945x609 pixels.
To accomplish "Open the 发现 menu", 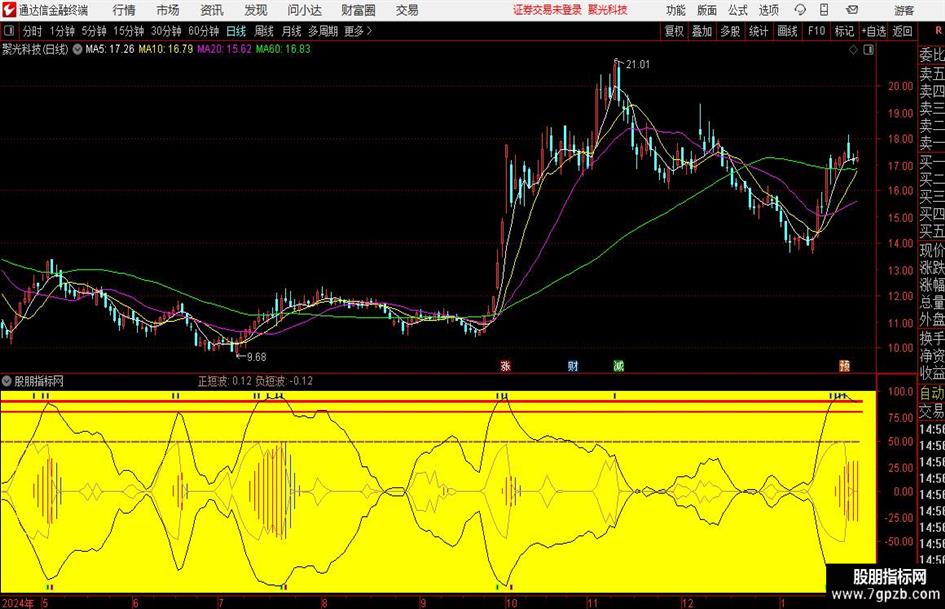I will pos(256,10).
